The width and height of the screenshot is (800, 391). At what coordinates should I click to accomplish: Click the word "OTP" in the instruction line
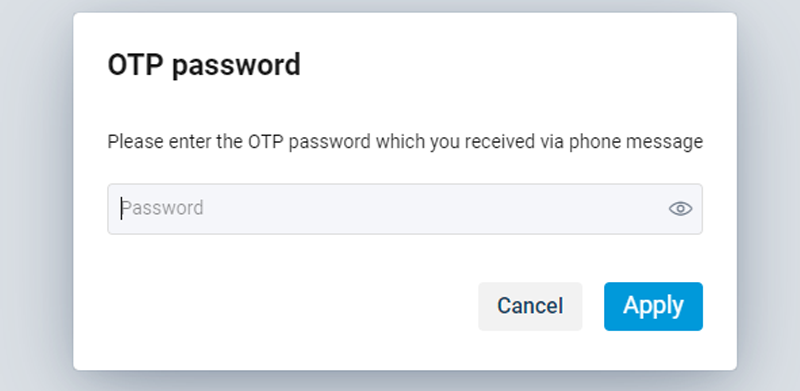point(265,141)
